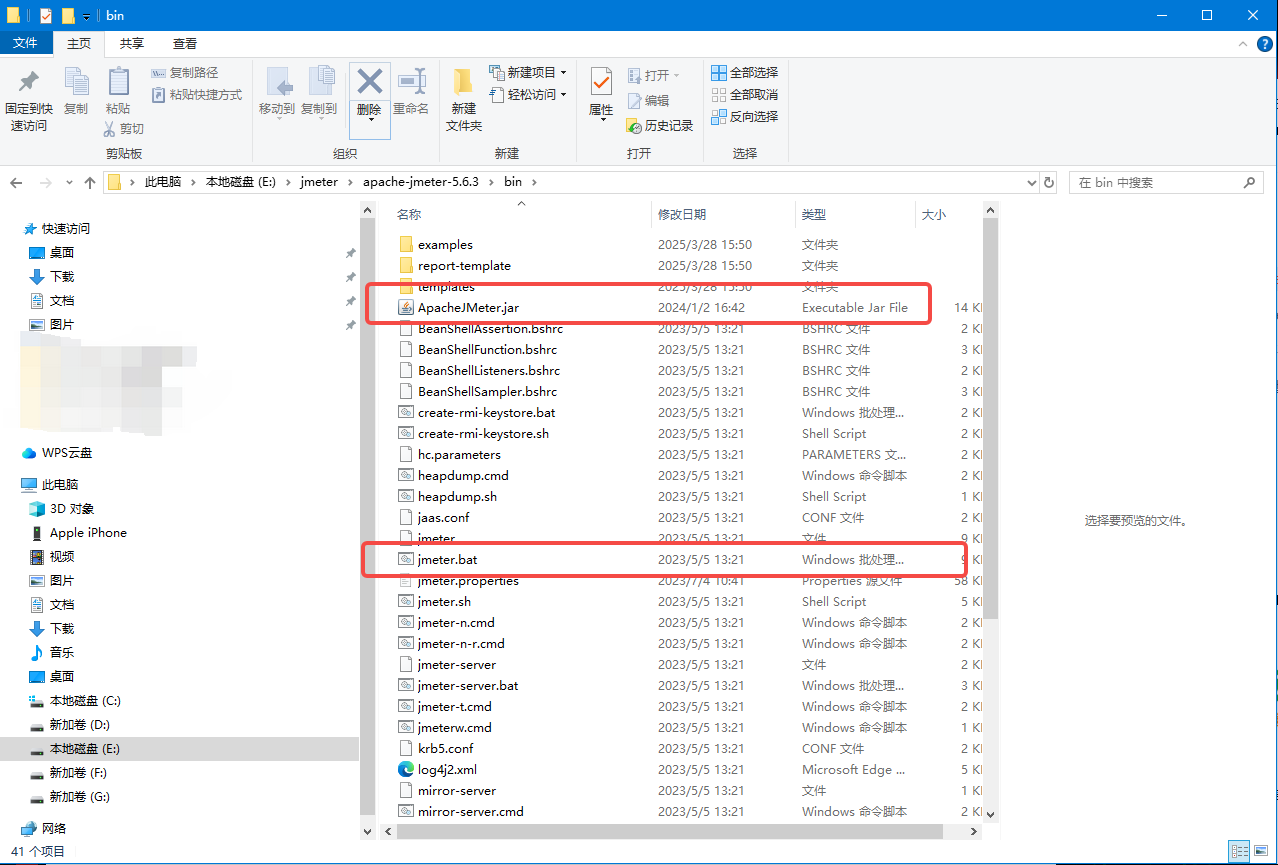The height and width of the screenshot is (865, 1278).
Task: Click the Cut scissors option
Action: (124, 129)
